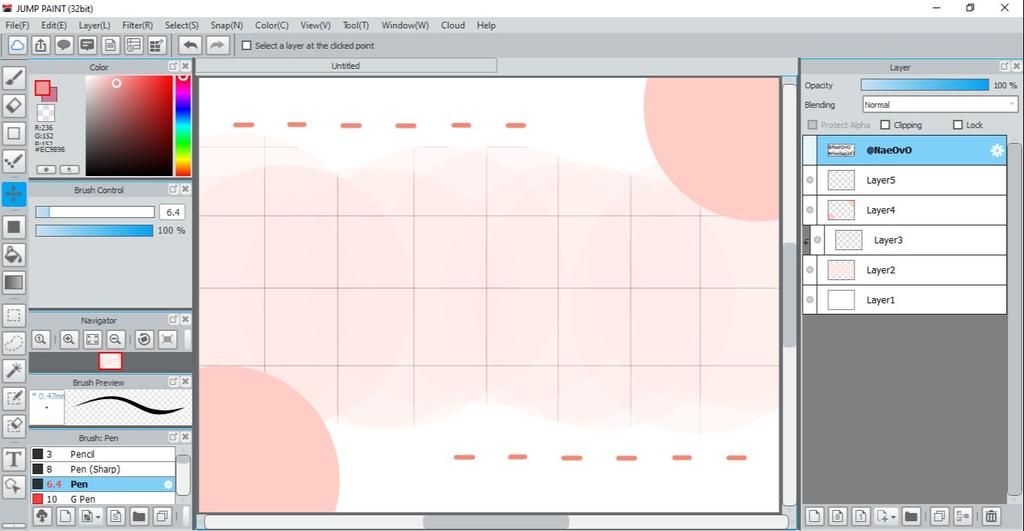1024x531 pixels.
Task: Open the Pen brush settings gear
Action: pyautogui.click(x=168, y=484)
